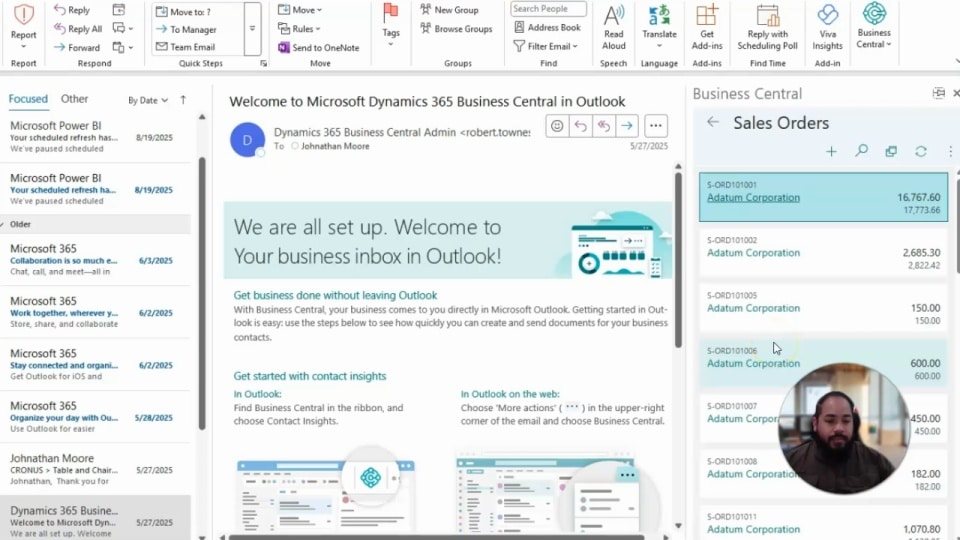The width and height of the screenshot is (960, 540).
Task: Go back using the Sales Orders arrow
Action: (x=713, y=122)
